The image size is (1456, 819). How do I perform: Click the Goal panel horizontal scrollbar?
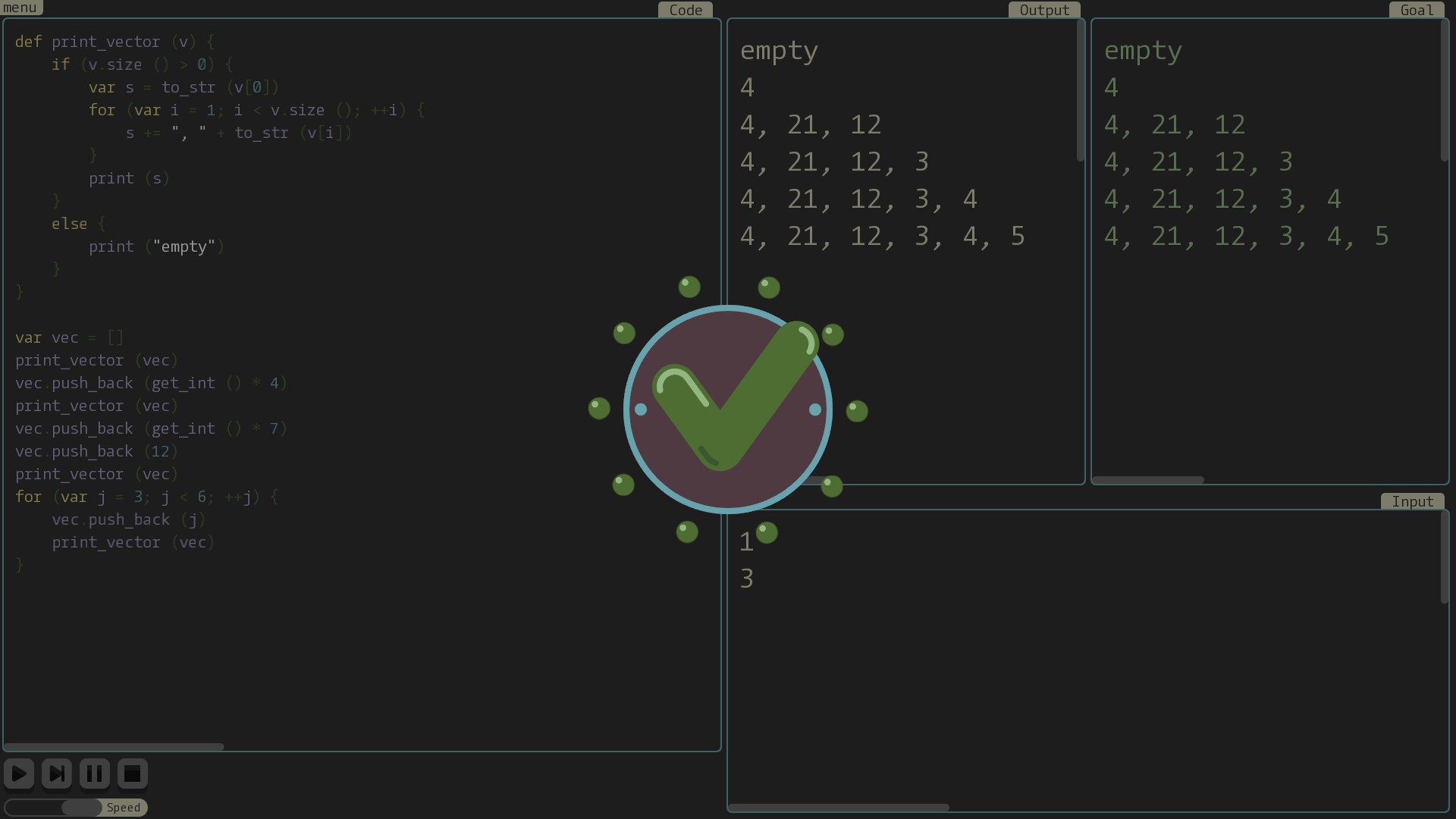point(1148,480)
